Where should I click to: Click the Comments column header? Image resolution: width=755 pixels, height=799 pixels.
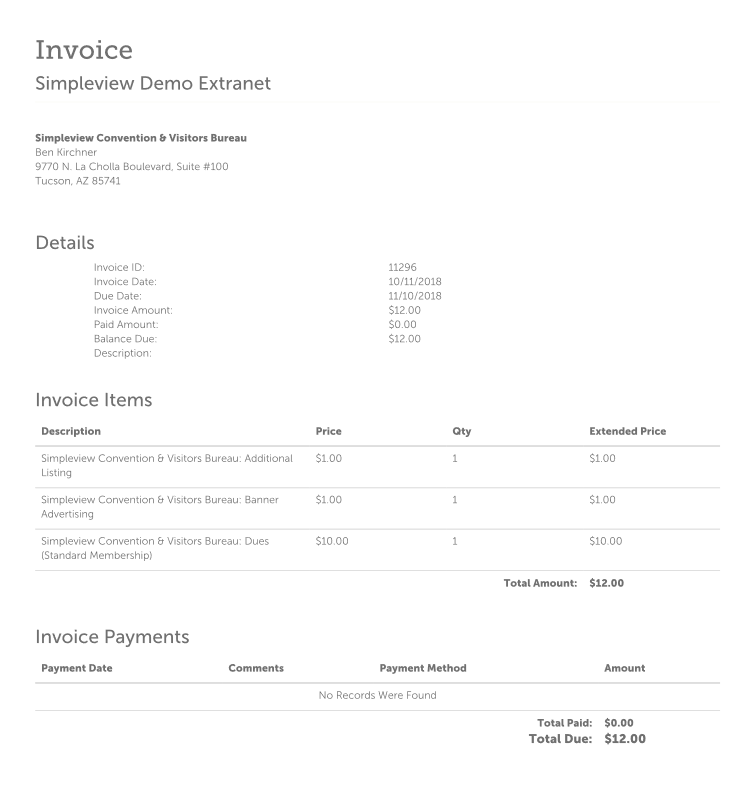click(x=256, y=668)
